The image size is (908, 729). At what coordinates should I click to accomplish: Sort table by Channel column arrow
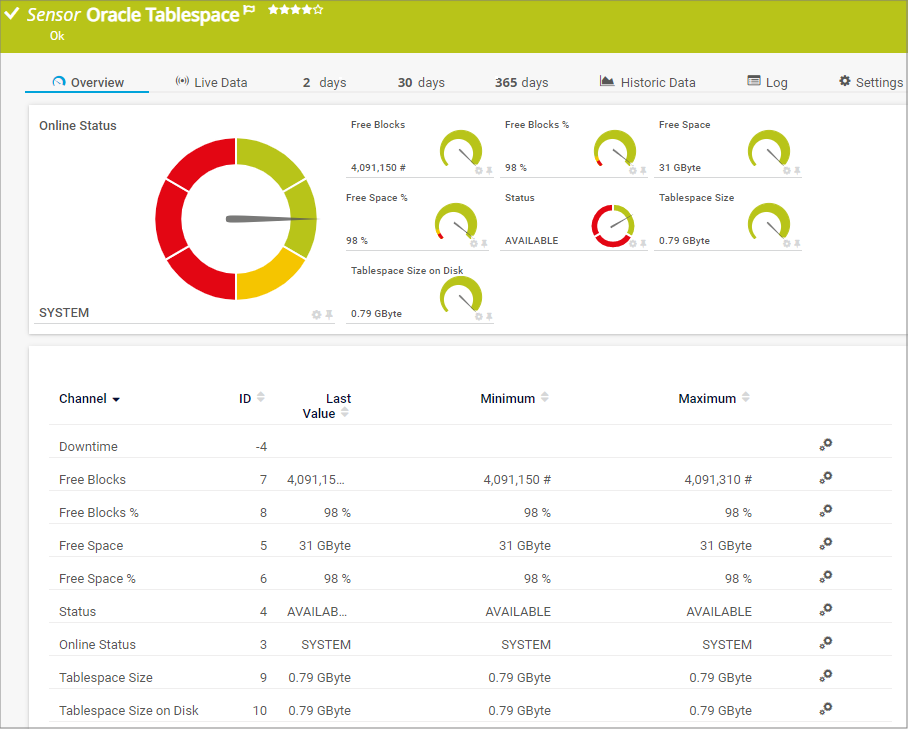point(116,400)
